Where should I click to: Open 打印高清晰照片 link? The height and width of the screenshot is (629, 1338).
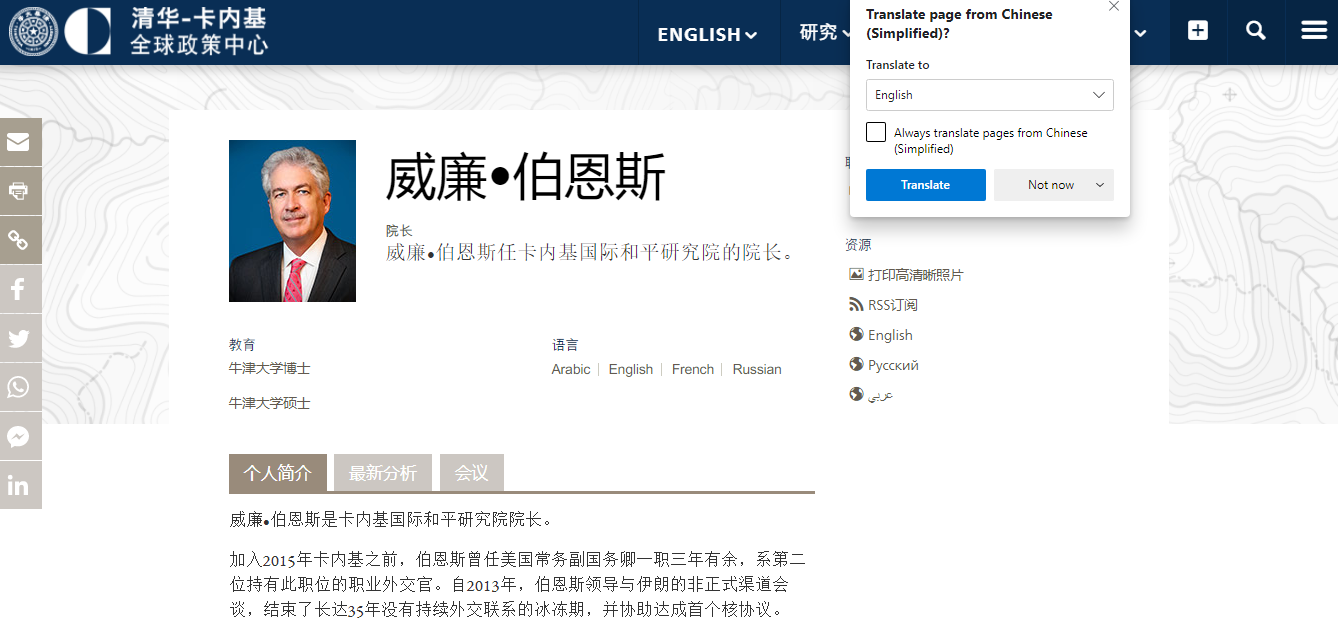(916, 275)
